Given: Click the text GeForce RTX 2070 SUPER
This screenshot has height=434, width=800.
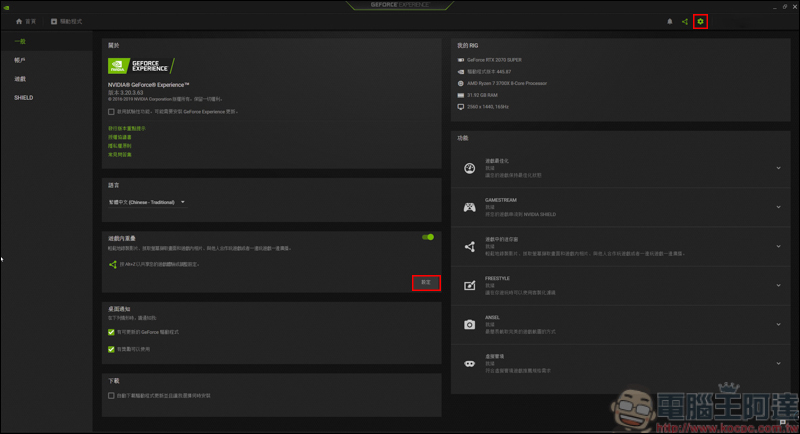Looking at the screenshot, I should click(494, 60).
